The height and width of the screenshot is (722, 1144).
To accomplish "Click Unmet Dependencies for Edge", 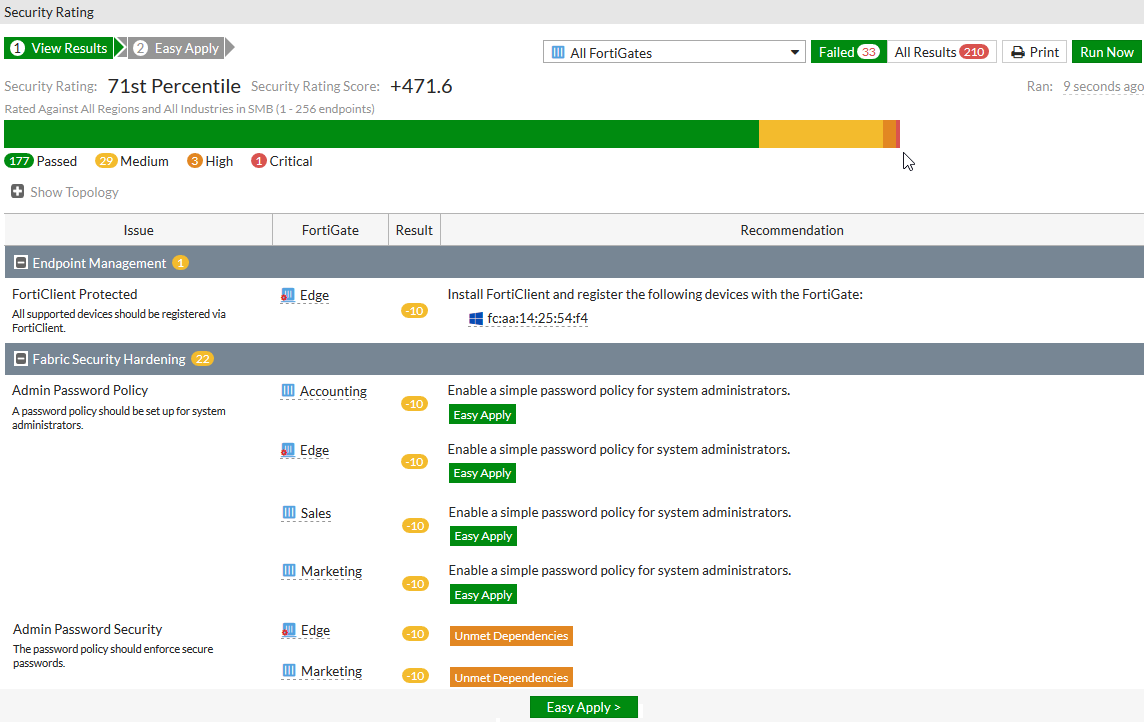I will coord(511,636).
